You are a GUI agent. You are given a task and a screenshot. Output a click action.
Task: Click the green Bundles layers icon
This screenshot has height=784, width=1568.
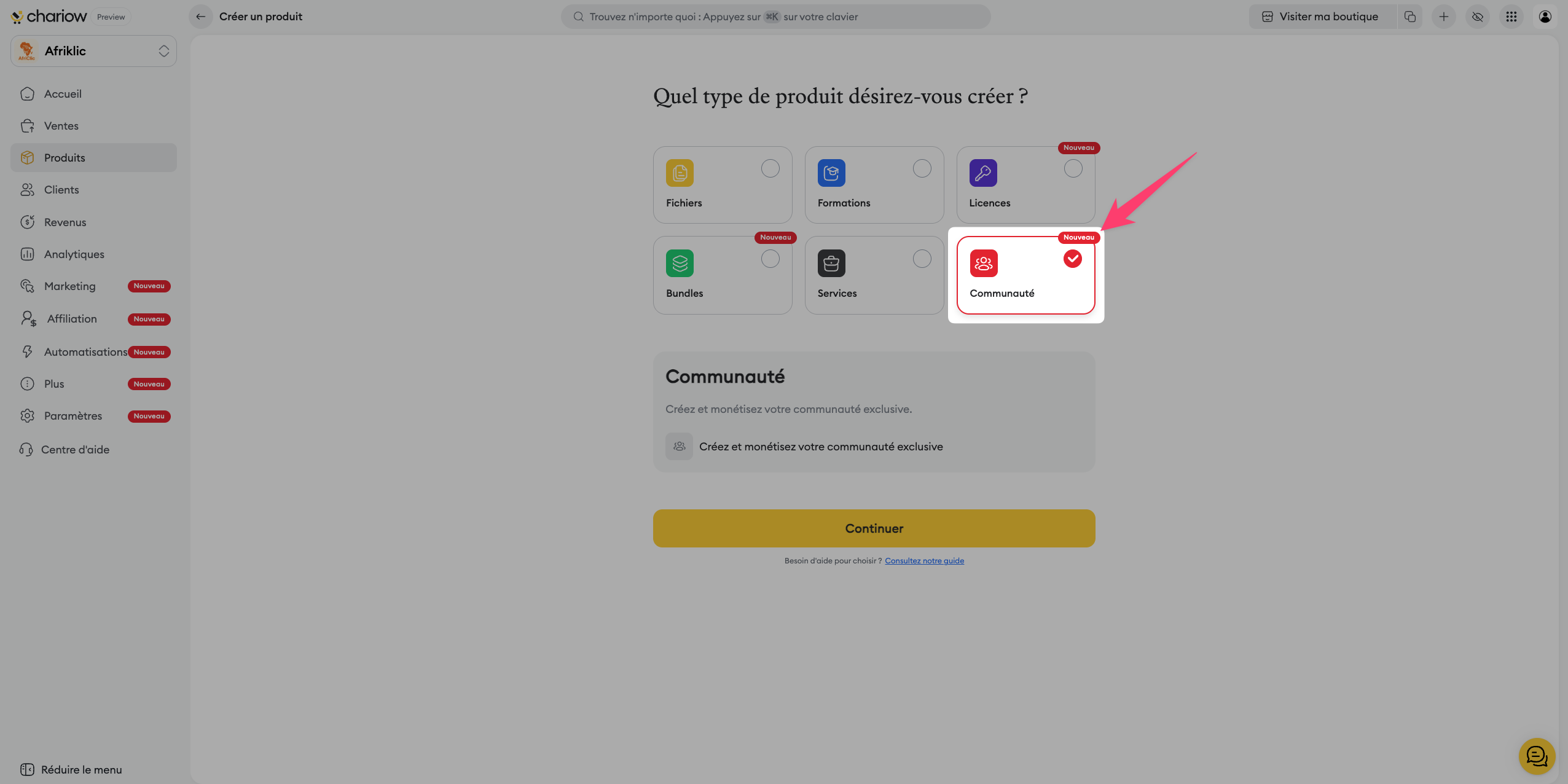point(680,264)
